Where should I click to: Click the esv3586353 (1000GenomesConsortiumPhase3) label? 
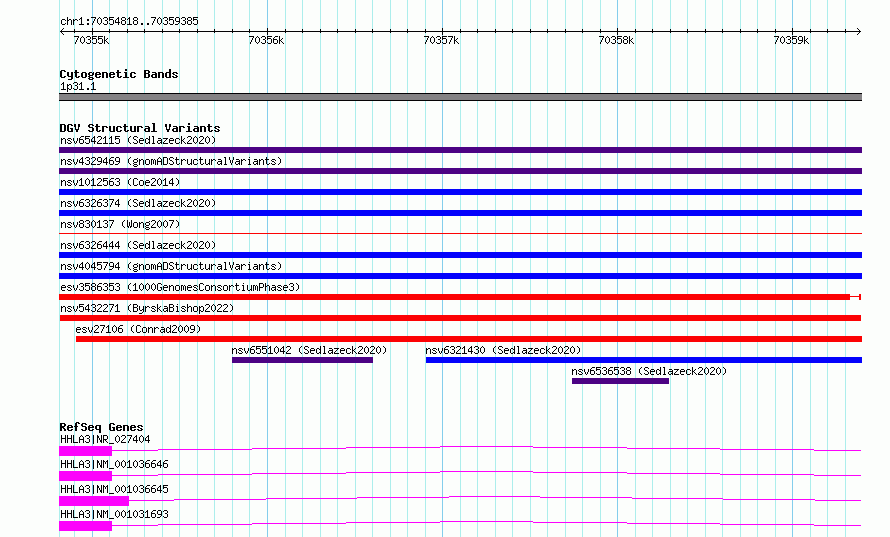[180, 287]
